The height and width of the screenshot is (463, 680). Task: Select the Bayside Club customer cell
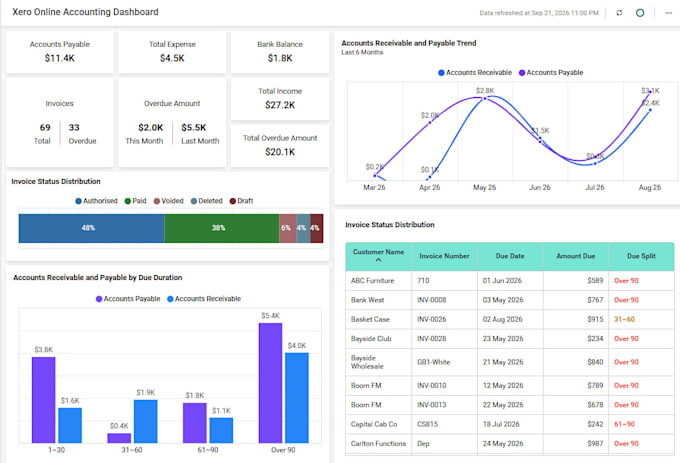(x=378, y=339)
